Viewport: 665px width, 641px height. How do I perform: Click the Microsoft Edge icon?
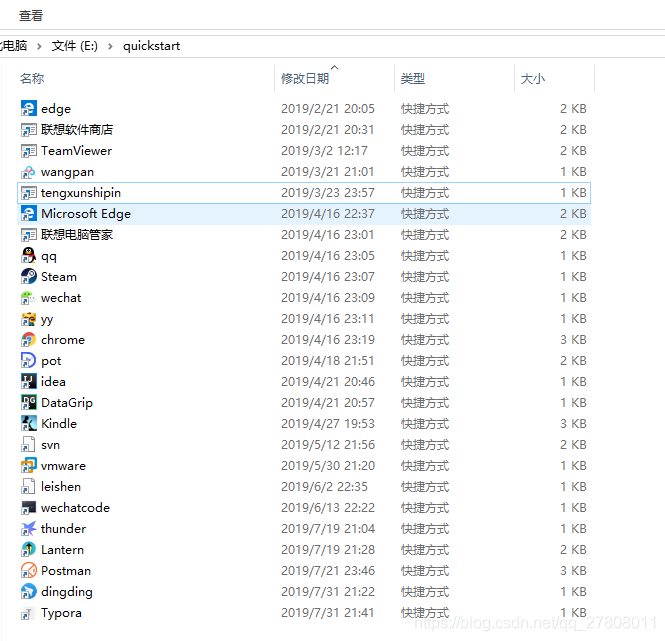click(28, 213)
